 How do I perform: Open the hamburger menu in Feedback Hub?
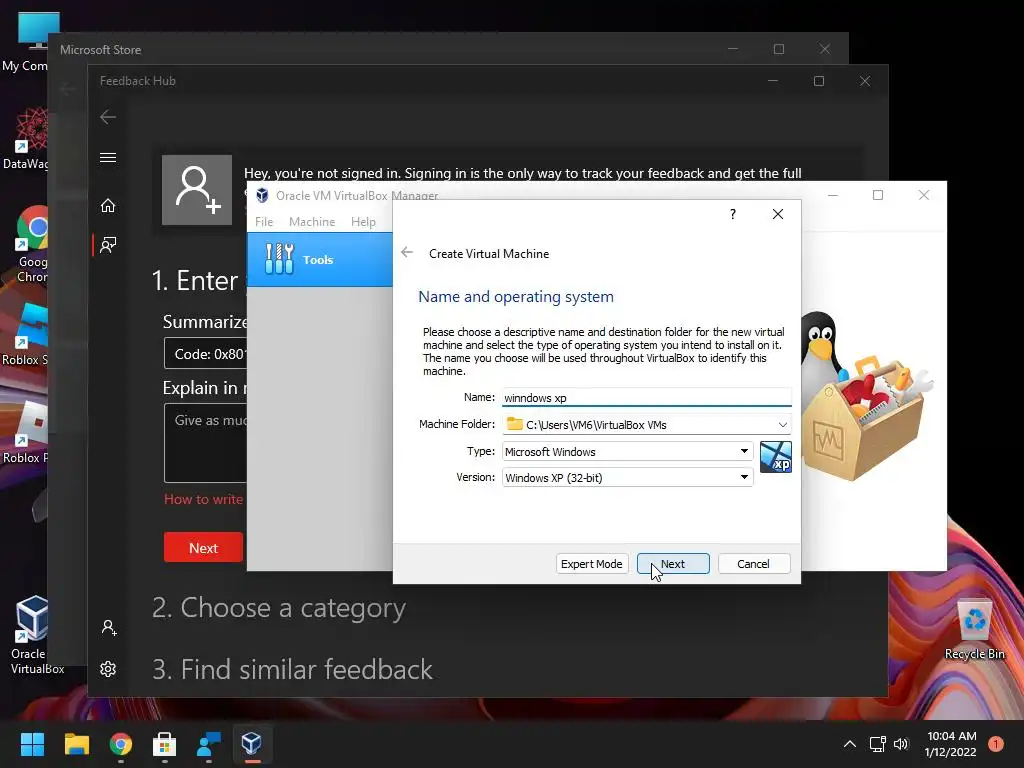(x=108, y=157)
